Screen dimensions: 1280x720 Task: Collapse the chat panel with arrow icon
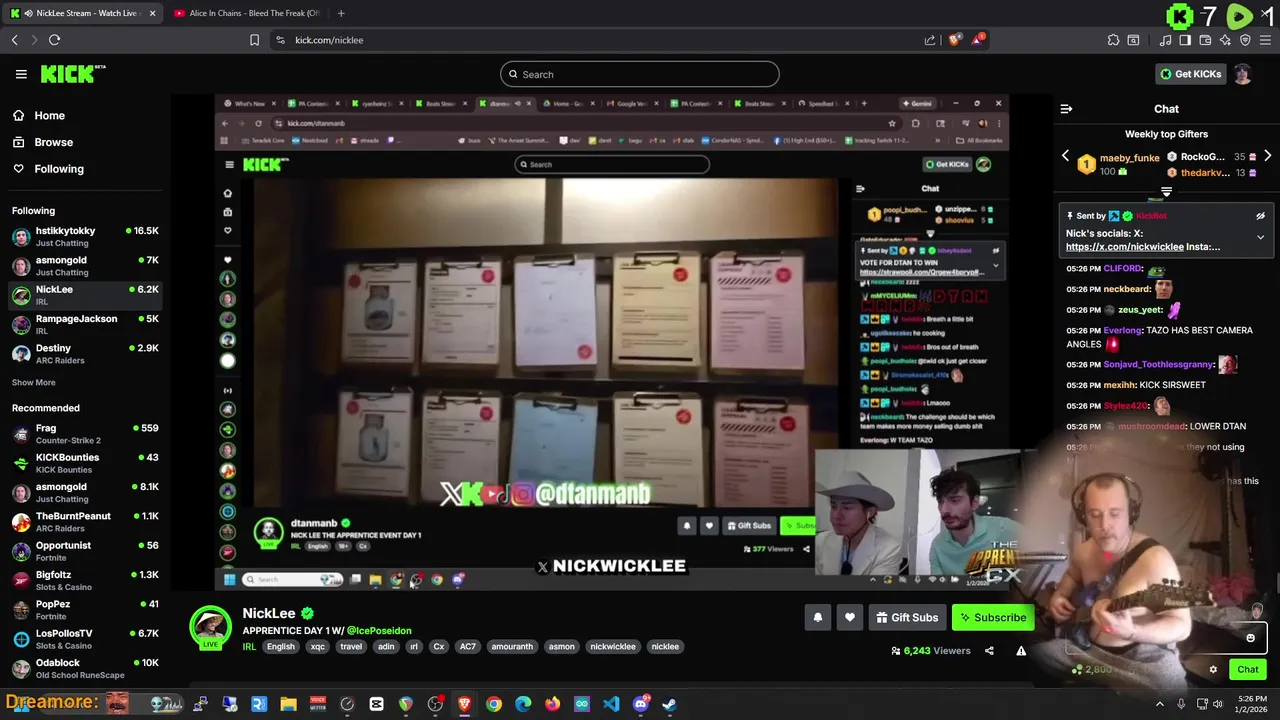1066,109
